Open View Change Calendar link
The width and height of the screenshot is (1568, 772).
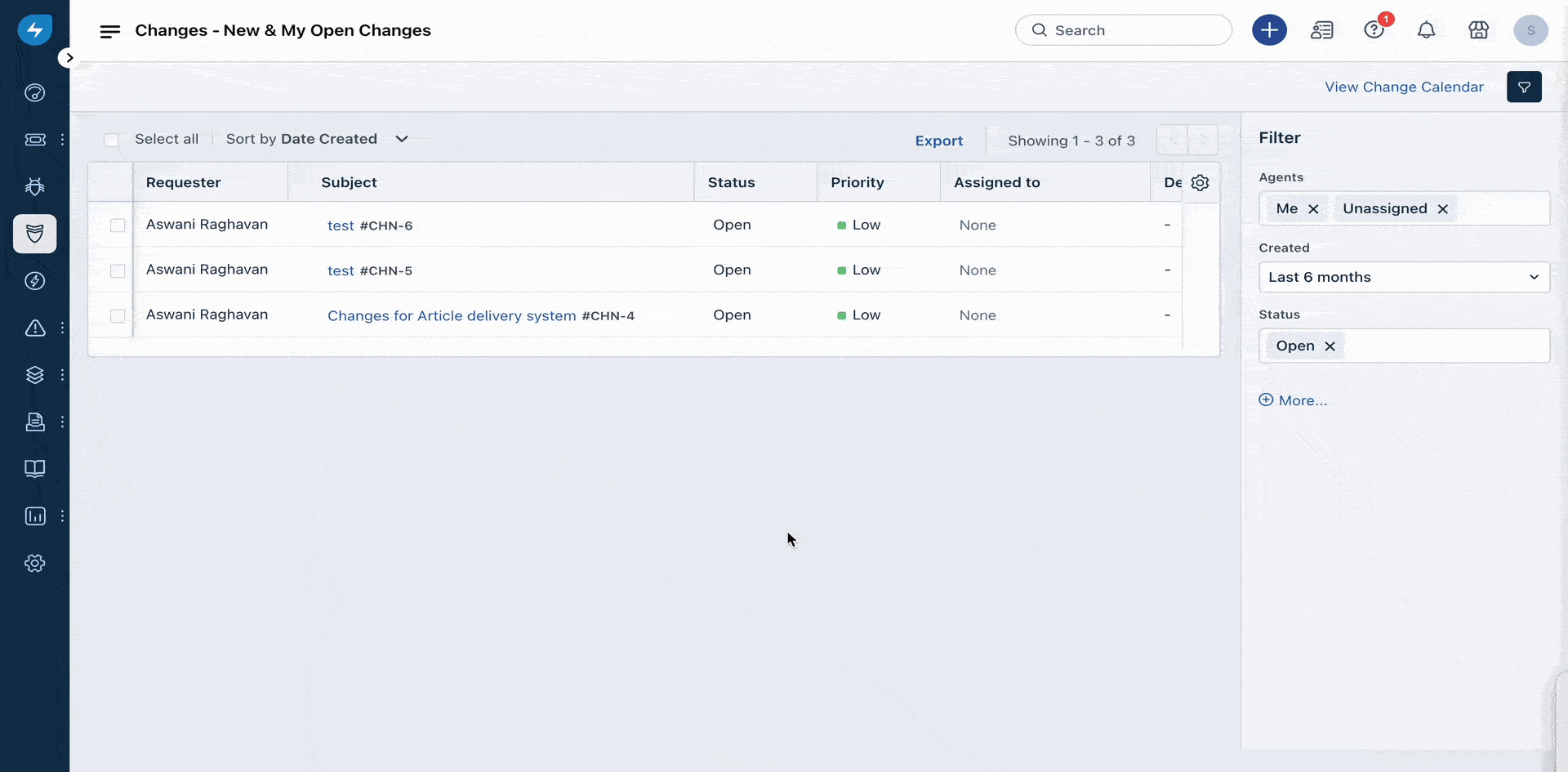(x=1404, y=87)
